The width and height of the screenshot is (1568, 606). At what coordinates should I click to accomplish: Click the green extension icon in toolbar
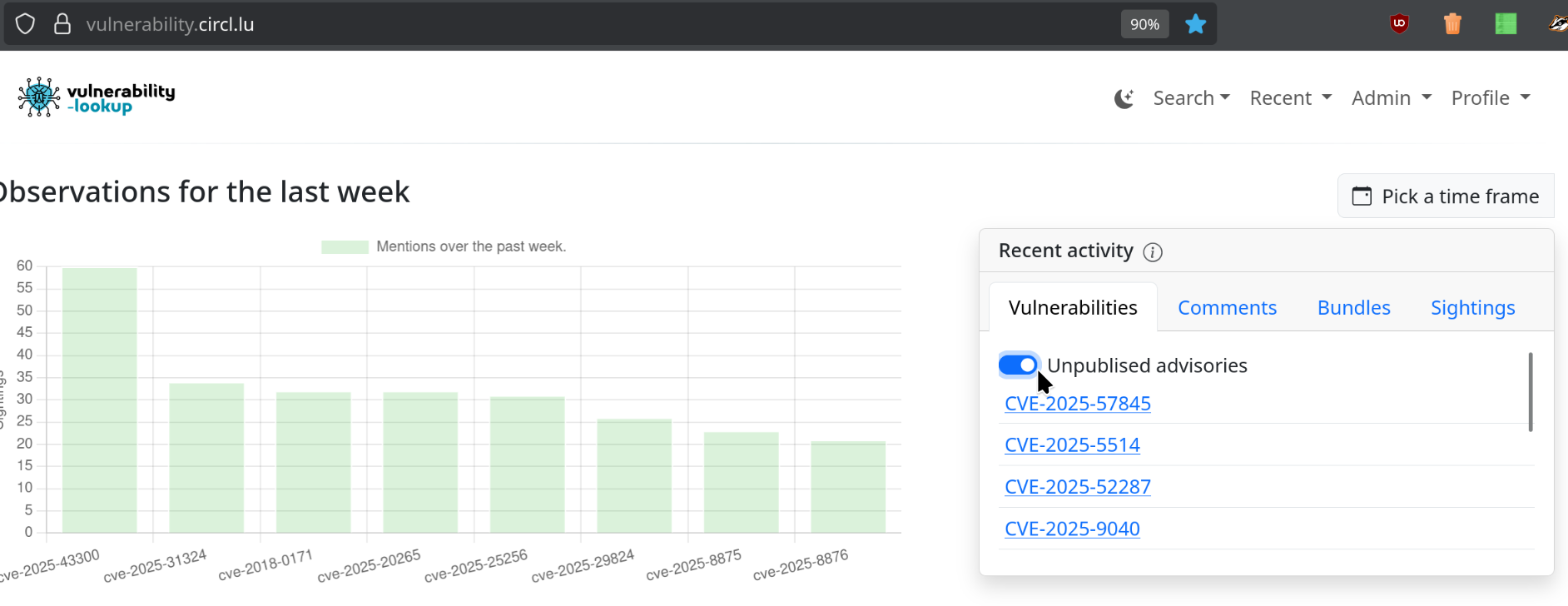coord(1506,24)
